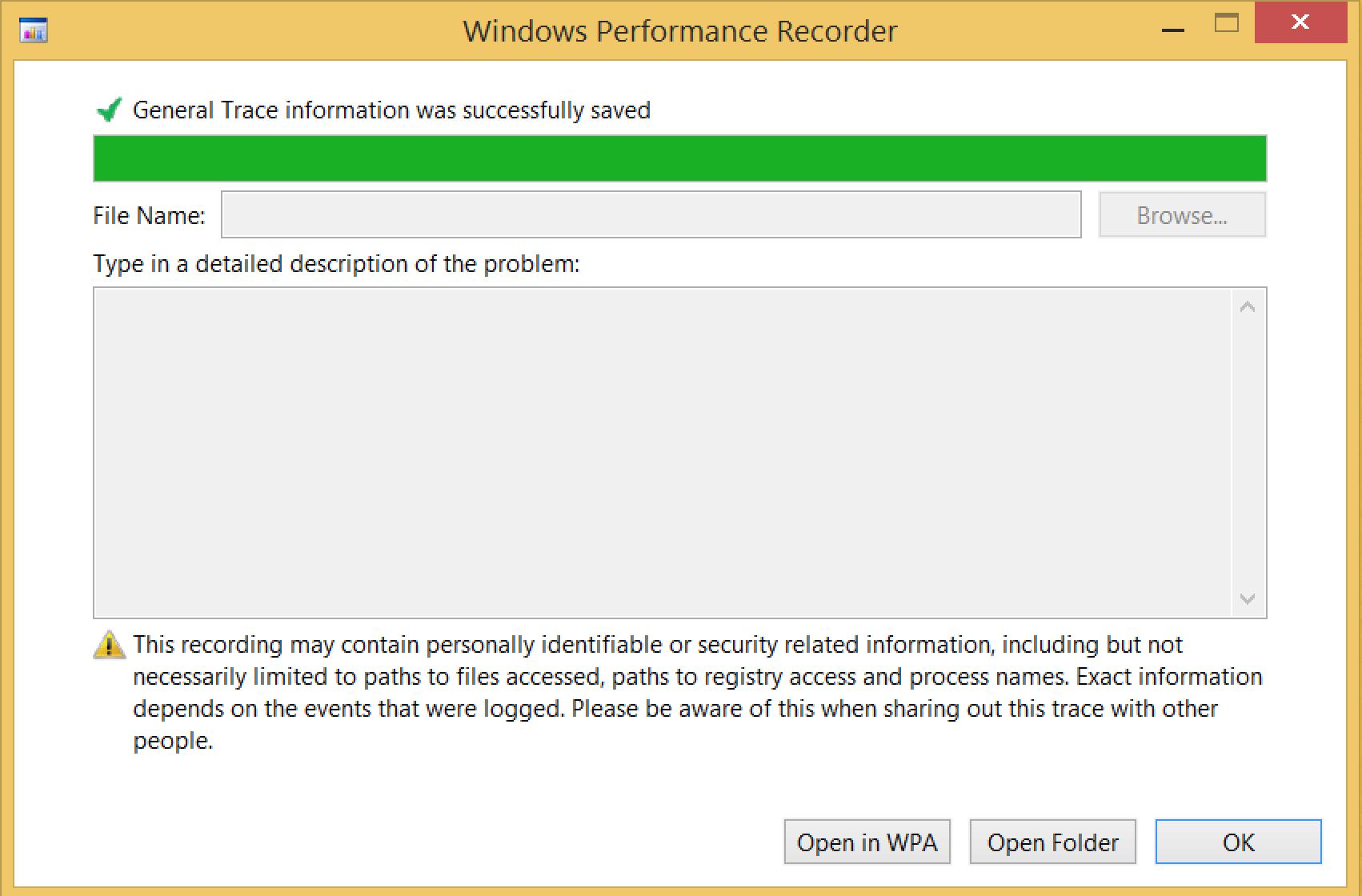Image resolution: width=1362 pixels, height=896 pixels.
Task: Click the green success checkmark icon
Action: coord(108,110)
